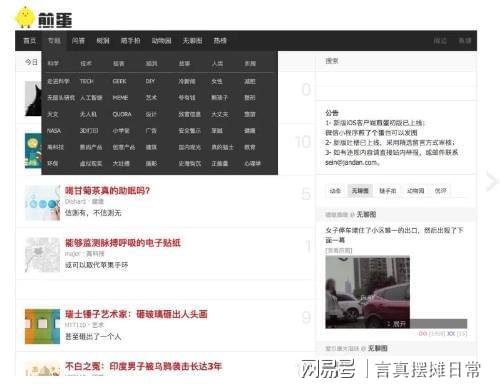Switch to 随手拍 tab in sidebar
The image size is (500, 389).
[x=388, y=191]
